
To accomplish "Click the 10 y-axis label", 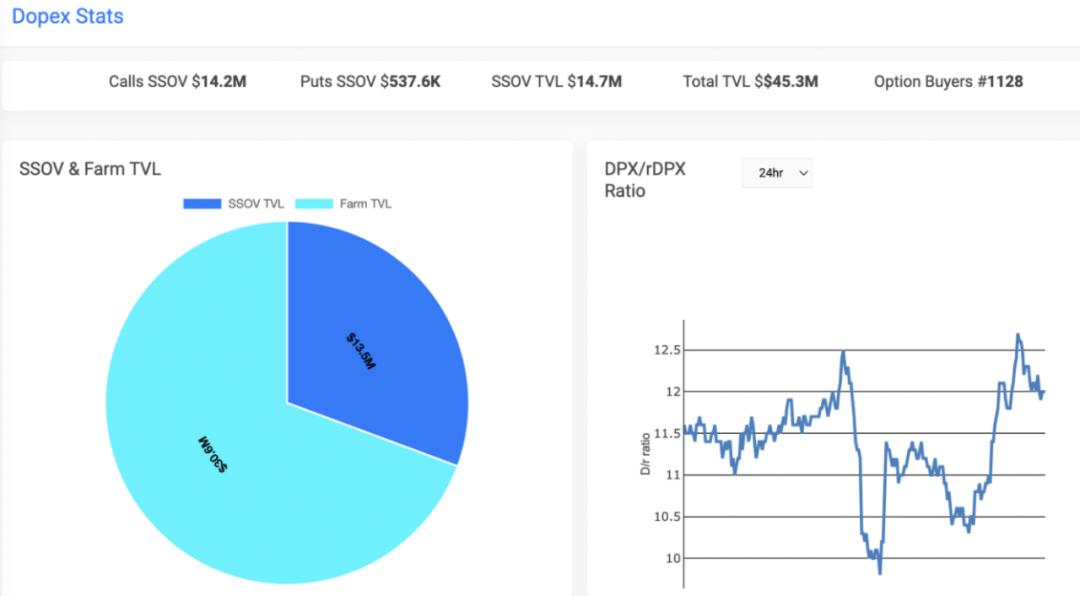I will point(671,558).
